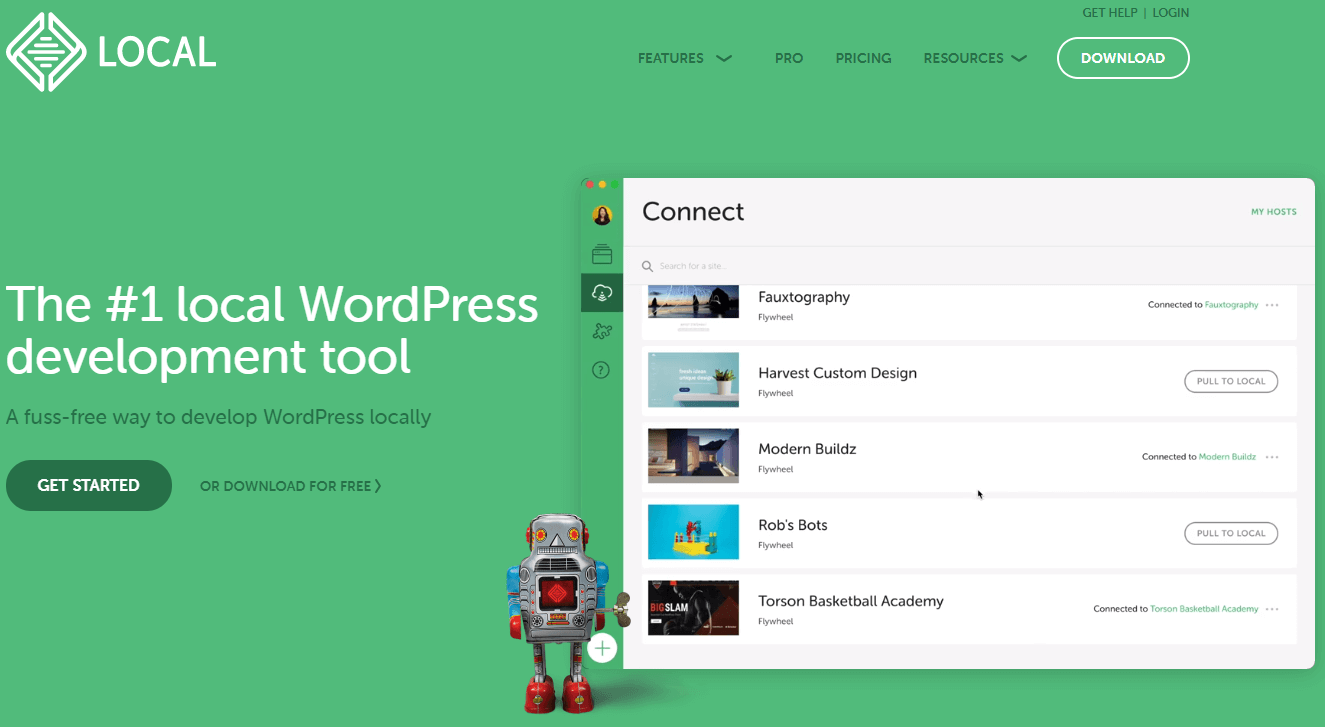This screenshot has width=1325, height=727.
Task: Select the Local Sites icon in sidebar
Action: [x=602, y=253]
